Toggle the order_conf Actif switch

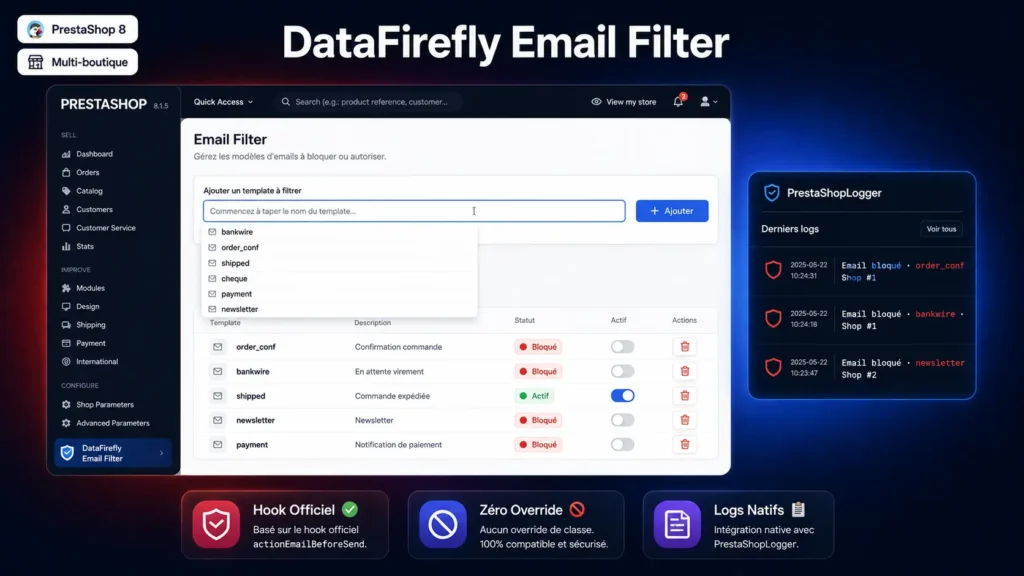tap(622, 347)
